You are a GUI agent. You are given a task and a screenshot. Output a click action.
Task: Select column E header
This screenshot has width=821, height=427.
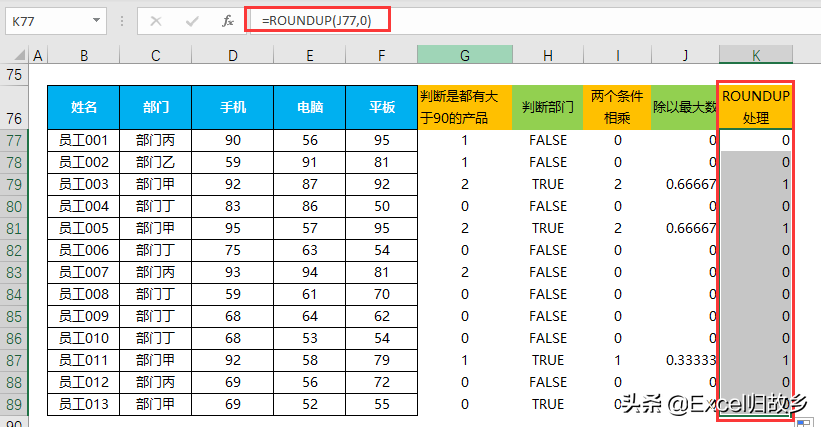point(309,55)
